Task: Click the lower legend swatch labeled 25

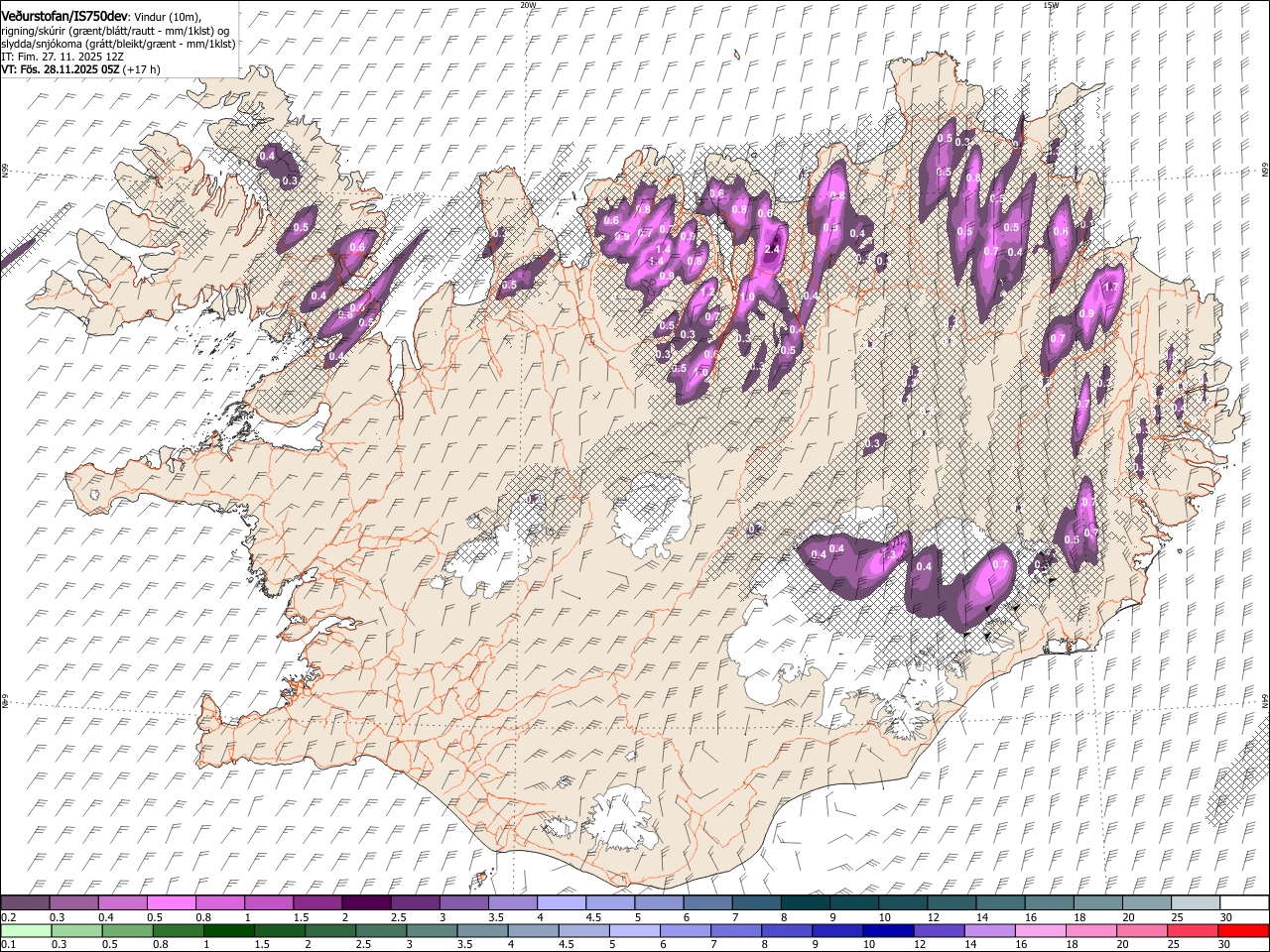Action: click(x=1191, y=930)
